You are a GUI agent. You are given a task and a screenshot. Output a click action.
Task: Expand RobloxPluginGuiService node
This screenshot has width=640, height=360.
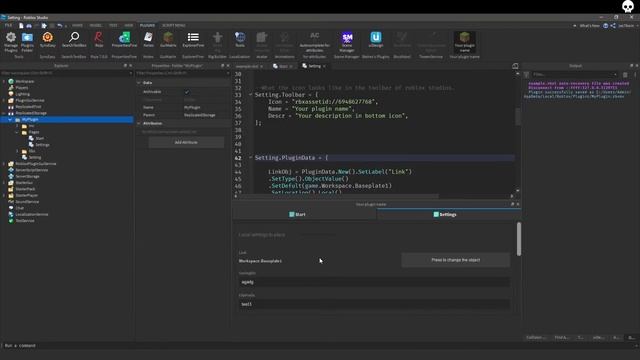[4, 164]
